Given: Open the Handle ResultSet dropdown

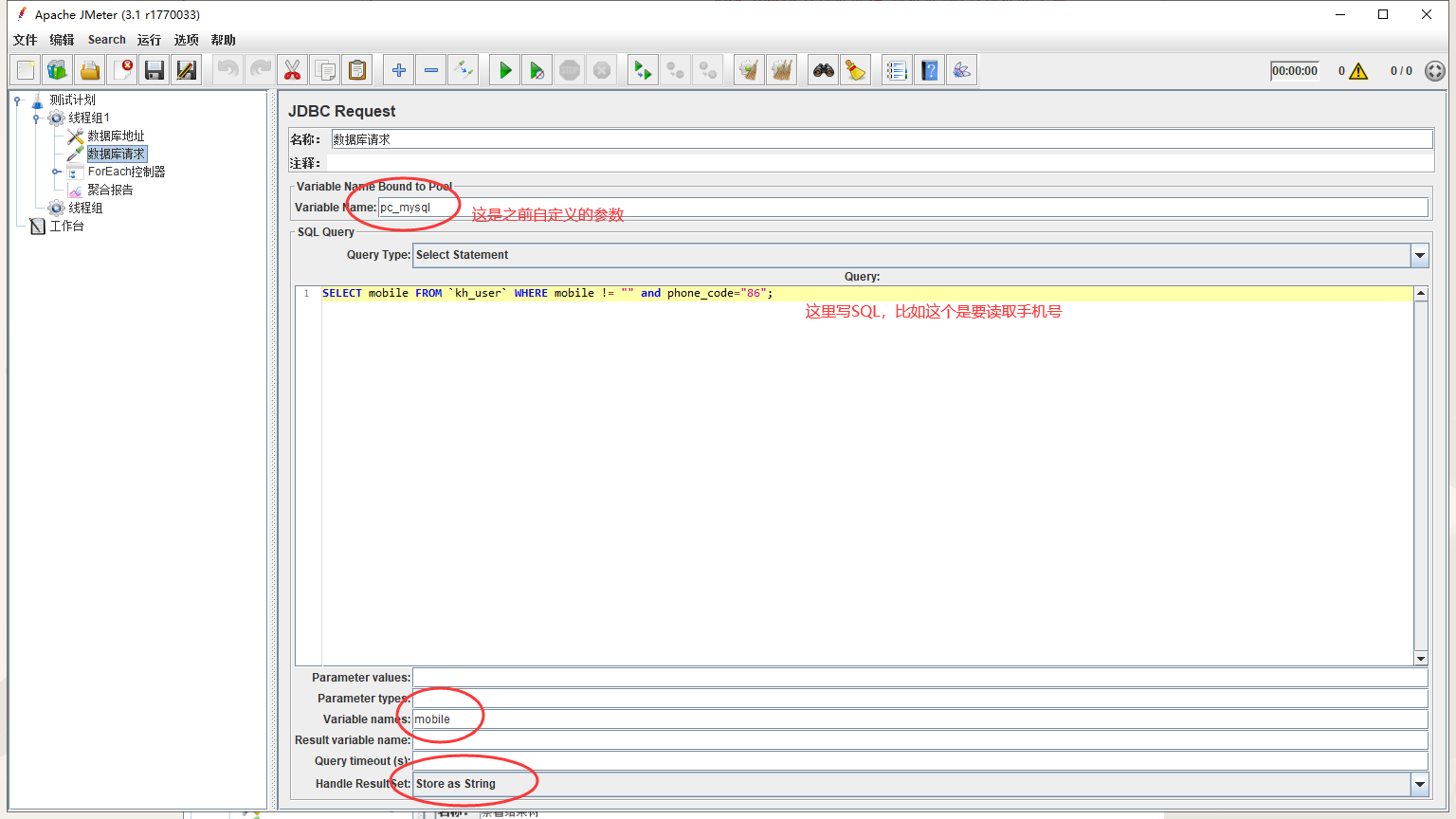Looking at the screenshot, I should tap(1419, 784).
